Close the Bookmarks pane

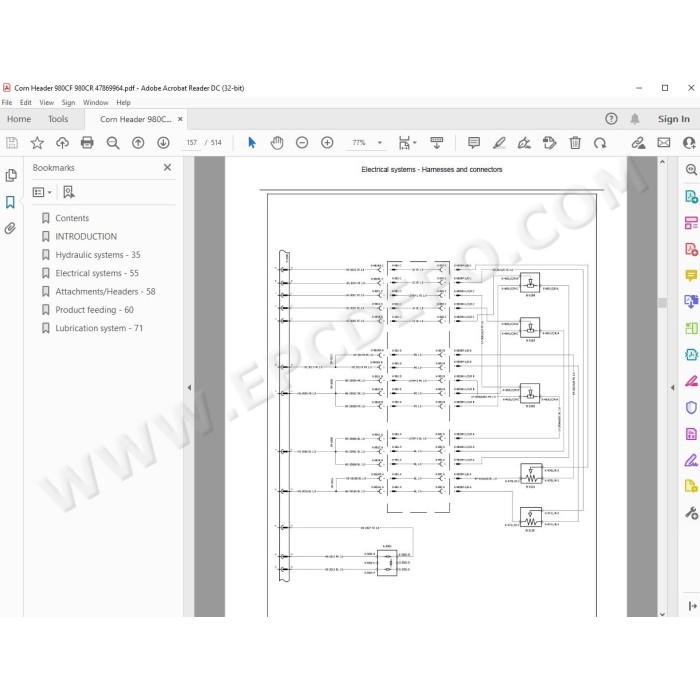pyautogui.click(x=167, y=167)
